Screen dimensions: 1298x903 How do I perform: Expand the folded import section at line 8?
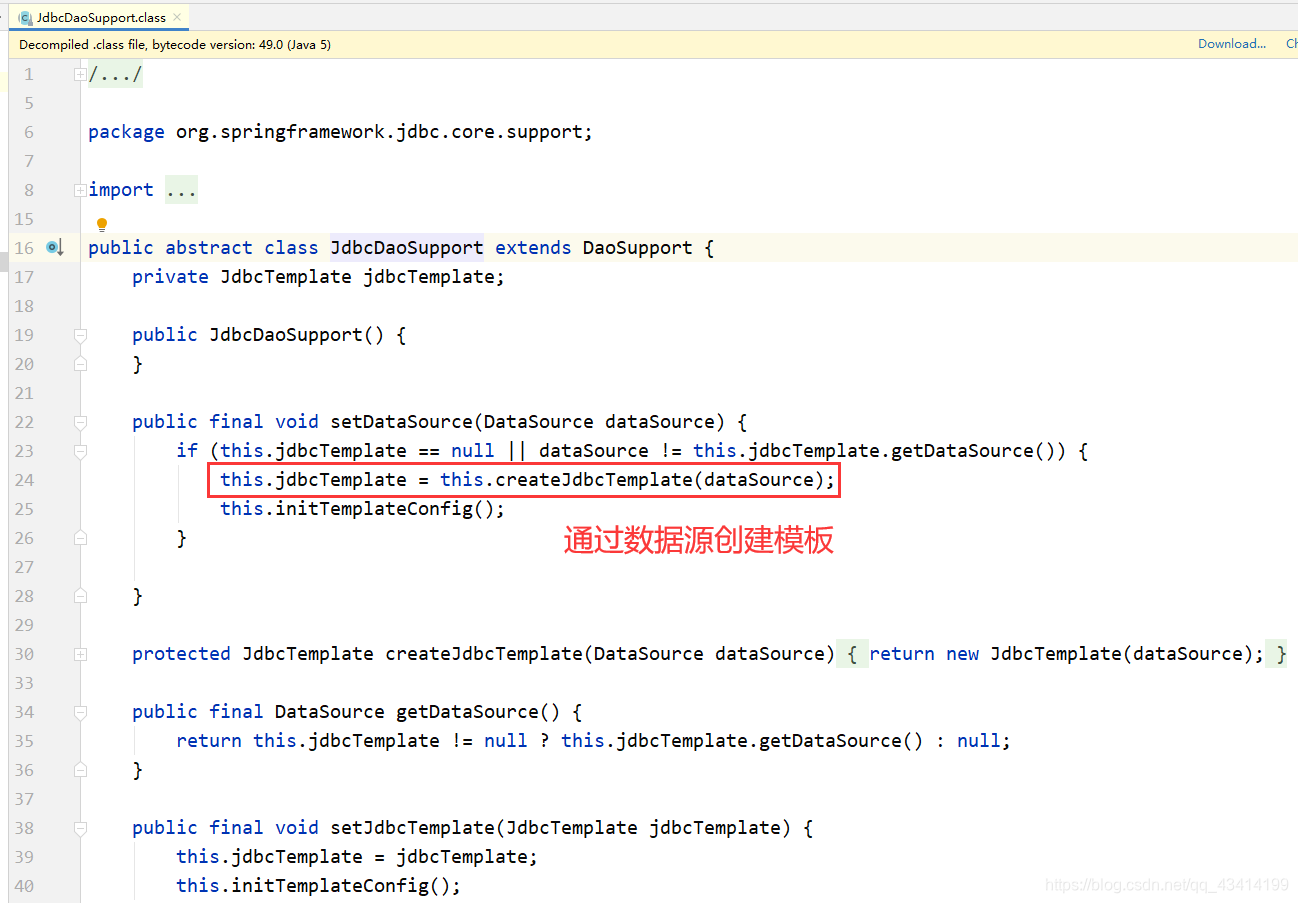80,190
